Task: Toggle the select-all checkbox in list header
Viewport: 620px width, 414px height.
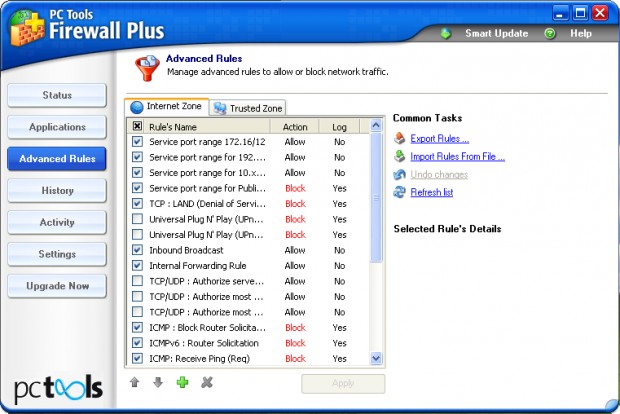Action: pos(137,126)
